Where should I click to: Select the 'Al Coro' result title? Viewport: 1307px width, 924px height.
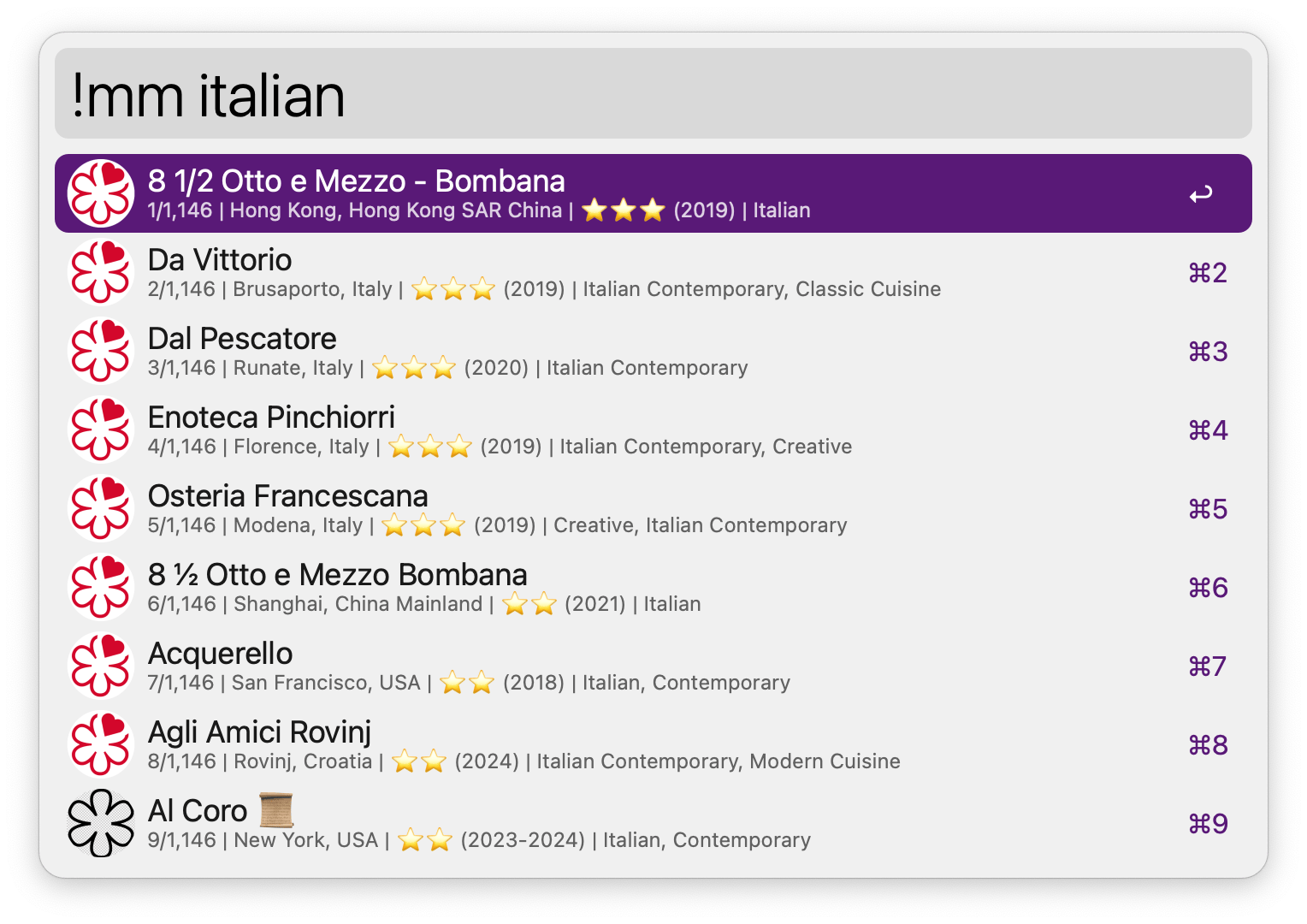[198, 811]
